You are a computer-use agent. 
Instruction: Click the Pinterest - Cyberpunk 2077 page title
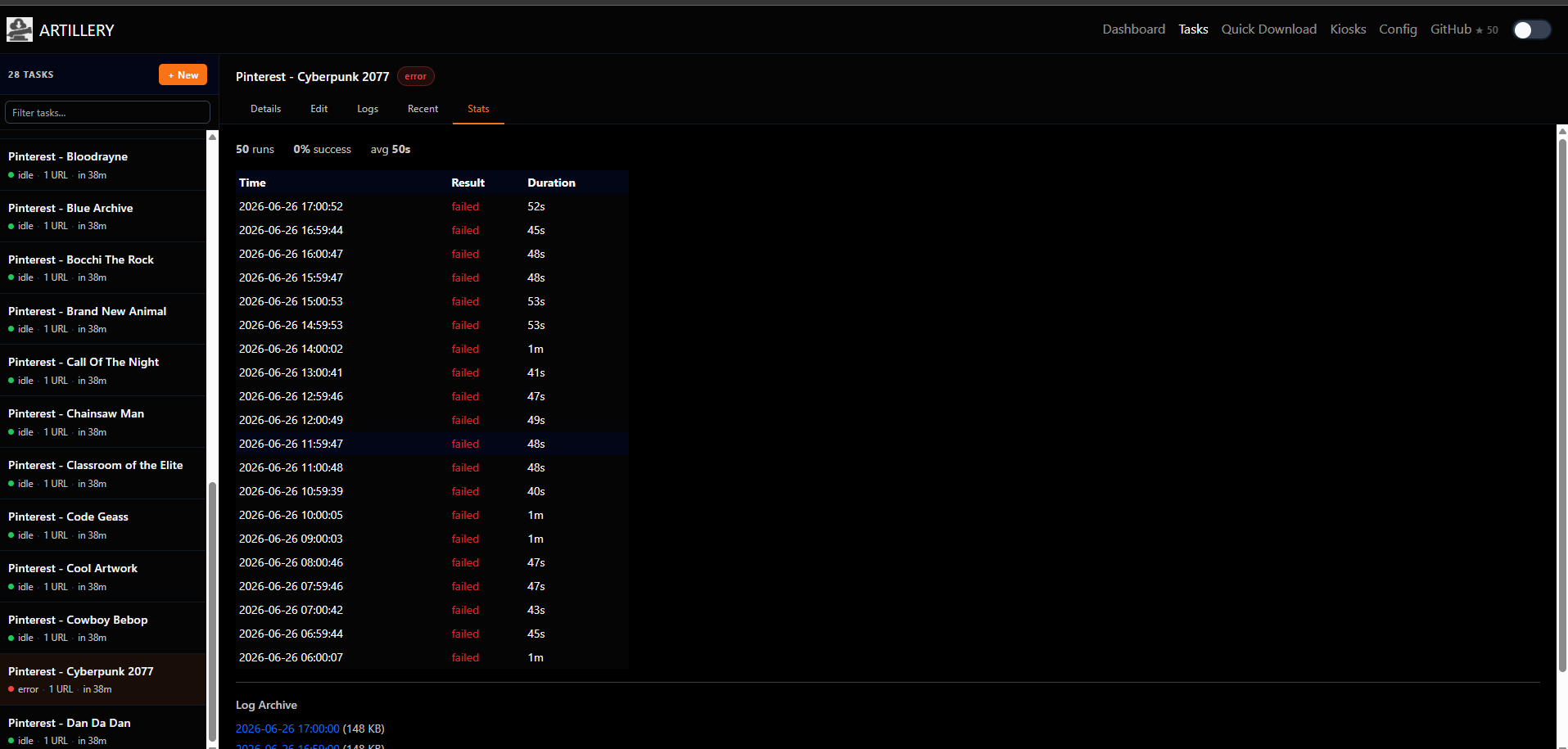tap(312, 76)
